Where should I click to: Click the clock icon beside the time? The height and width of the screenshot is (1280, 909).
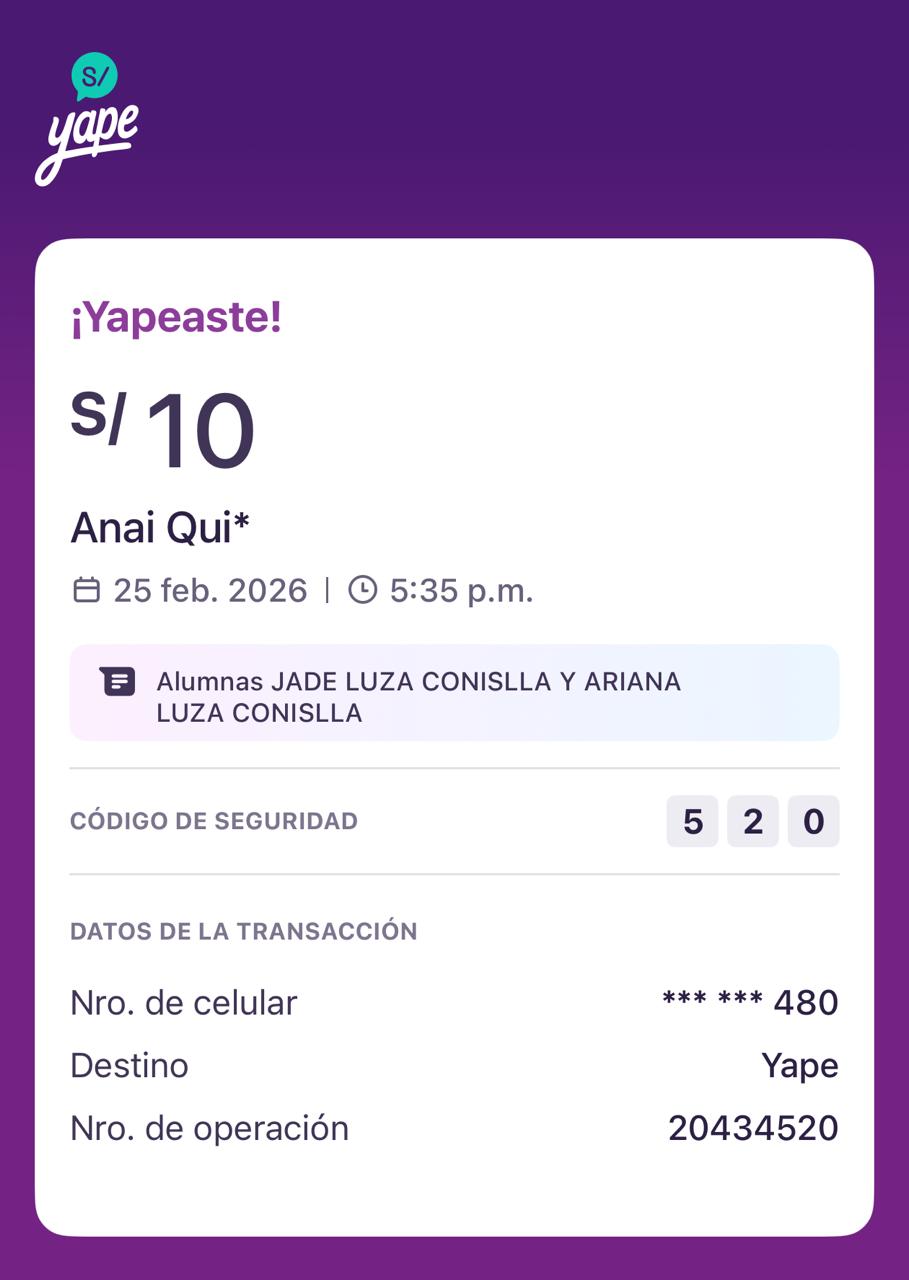pos(362,590)
